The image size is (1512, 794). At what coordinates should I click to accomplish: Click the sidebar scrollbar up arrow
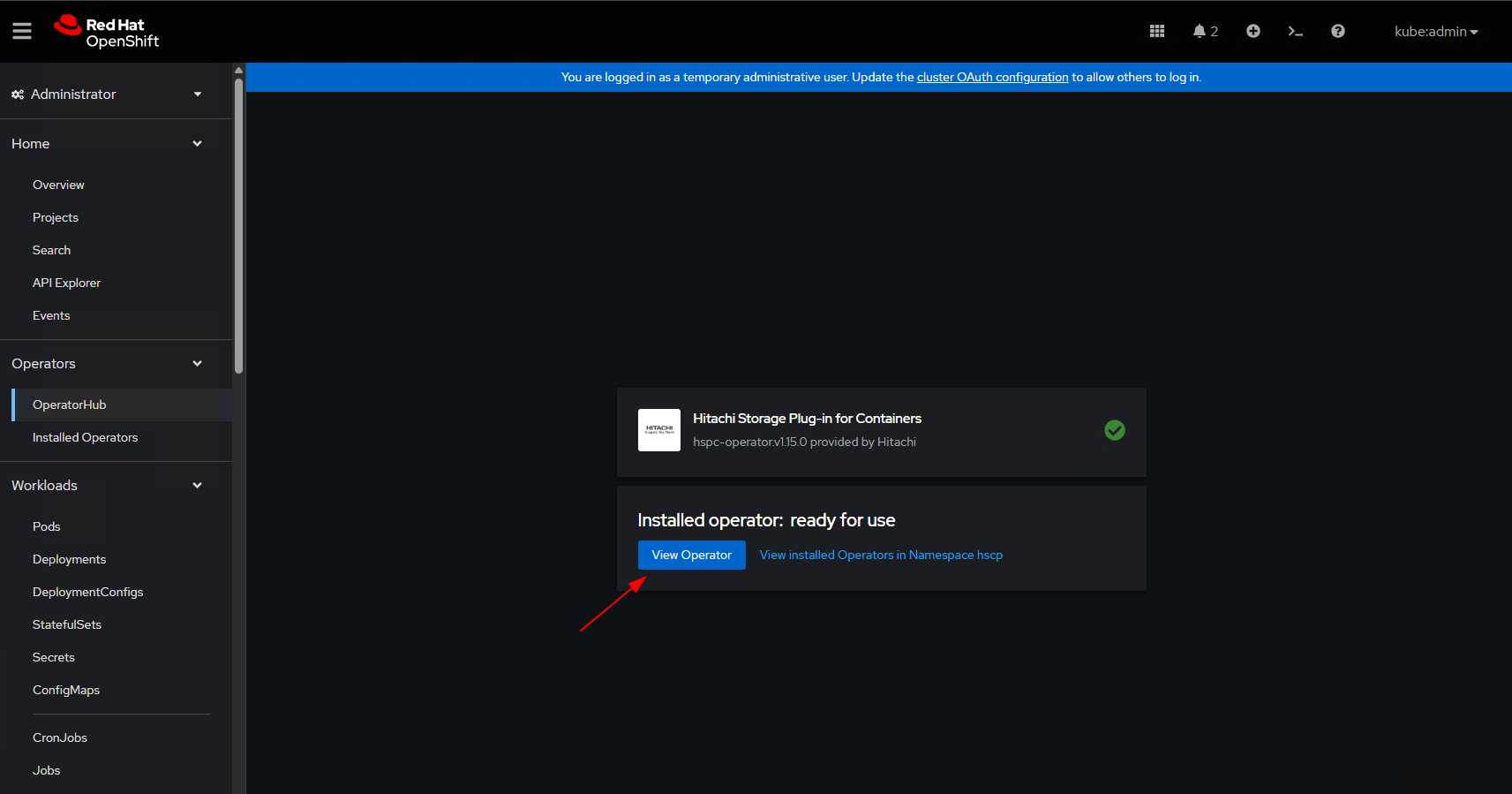[238, 71]
